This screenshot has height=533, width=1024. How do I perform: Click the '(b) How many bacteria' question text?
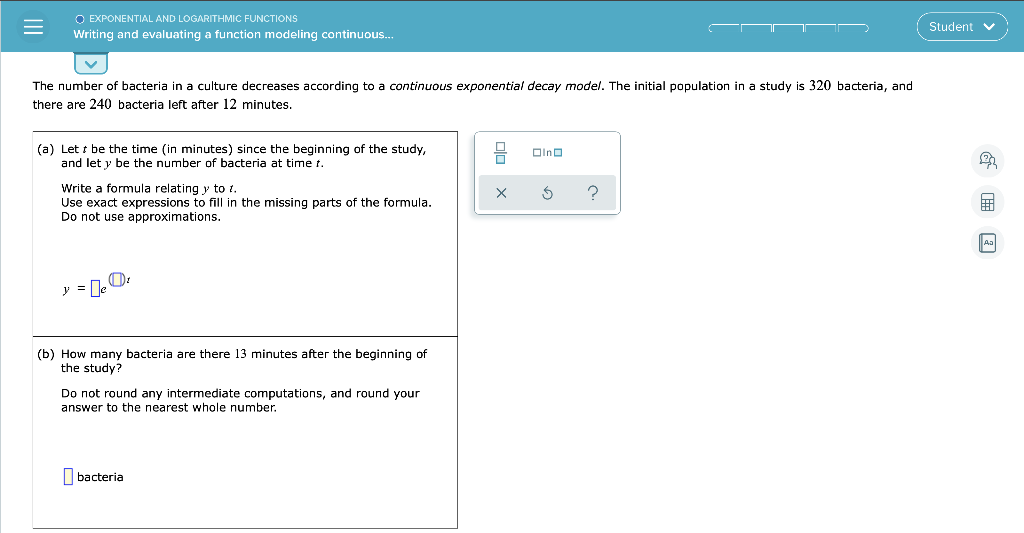232,361
